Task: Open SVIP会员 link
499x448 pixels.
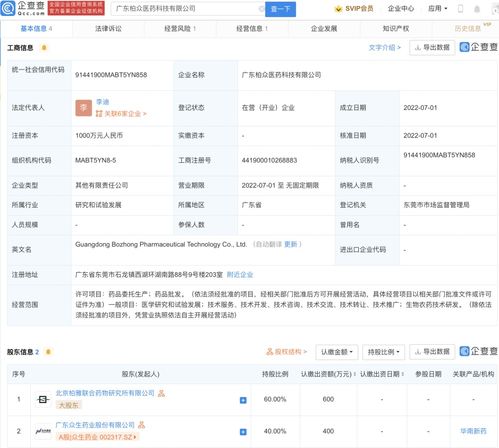Action: coord(359,9)
